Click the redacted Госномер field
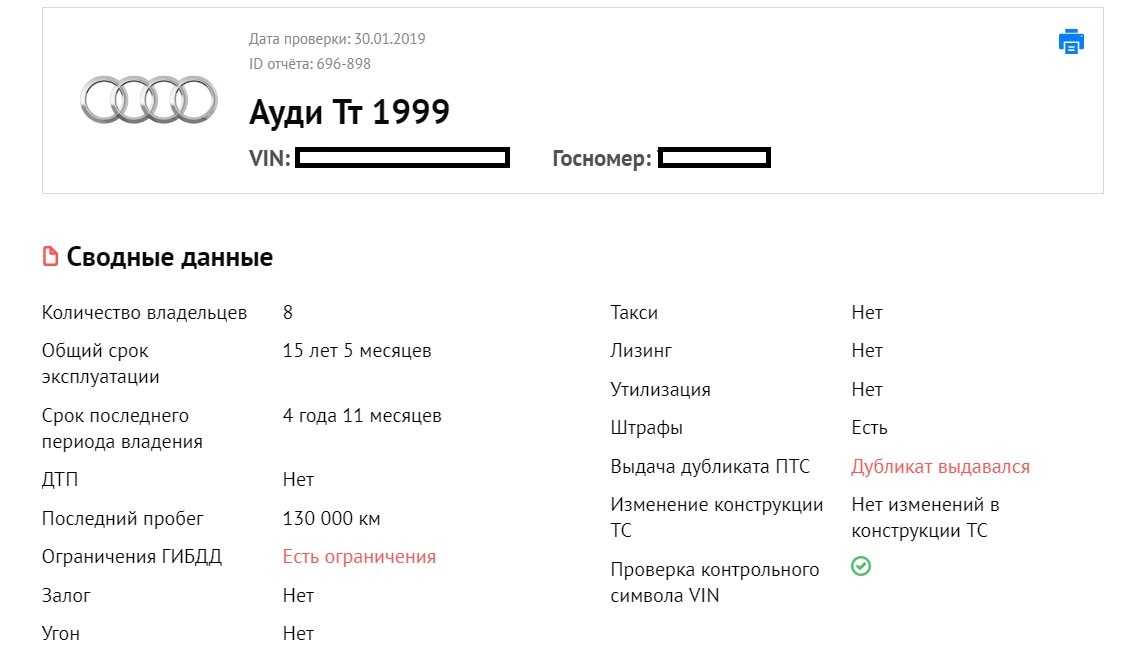The width and height of the screenshot is (1124, 659). (x=714, y=158)
